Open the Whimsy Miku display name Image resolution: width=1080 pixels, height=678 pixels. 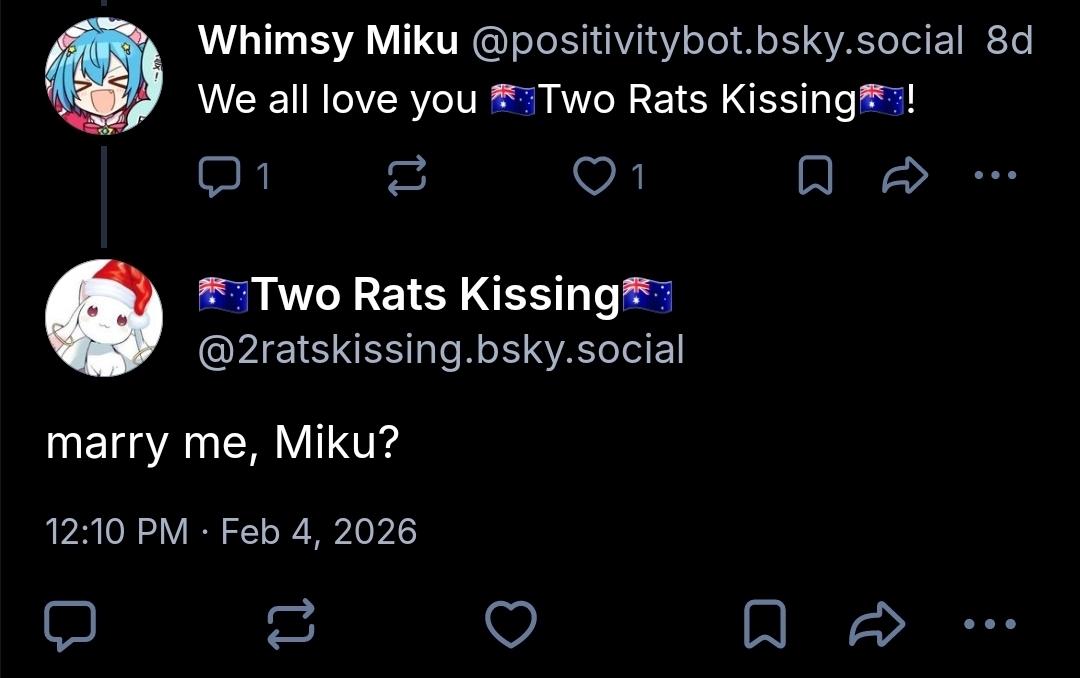point(328,41)
